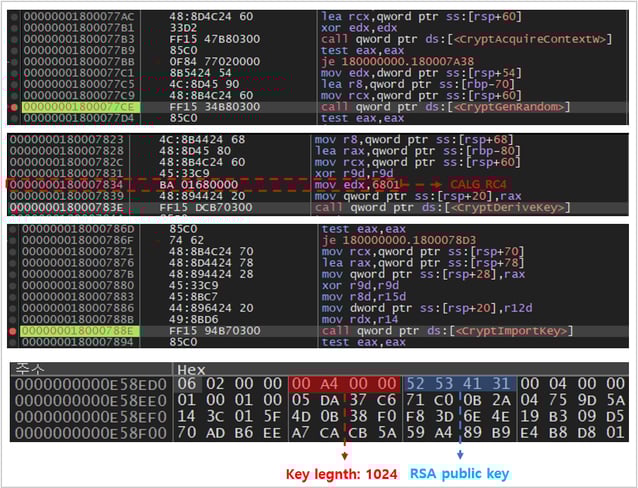Viewport: 638px width, 488px height.
Task: Click address 0000000180007831
Action: click(66, 174)
